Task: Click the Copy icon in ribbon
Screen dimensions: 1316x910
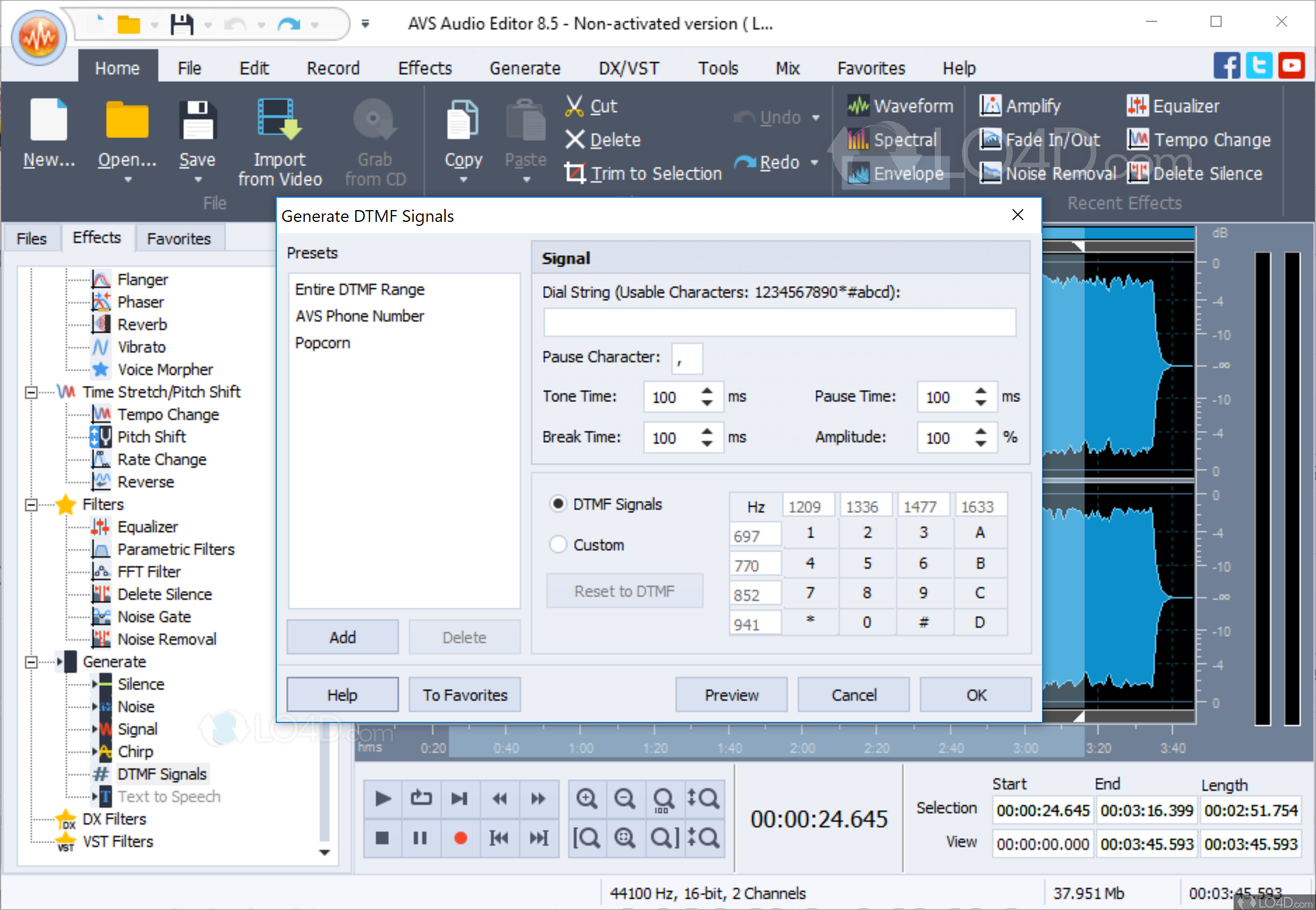Action: click(x=463, y=120)
